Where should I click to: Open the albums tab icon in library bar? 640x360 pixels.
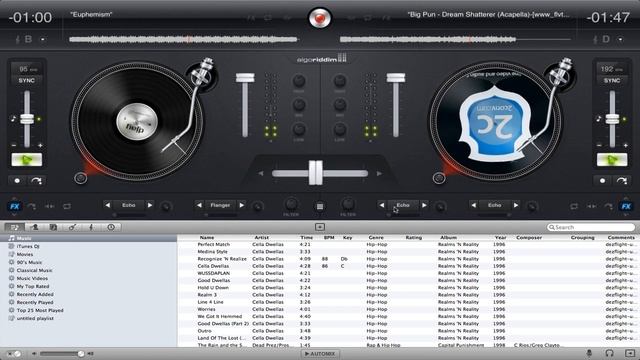pos(53,227)
